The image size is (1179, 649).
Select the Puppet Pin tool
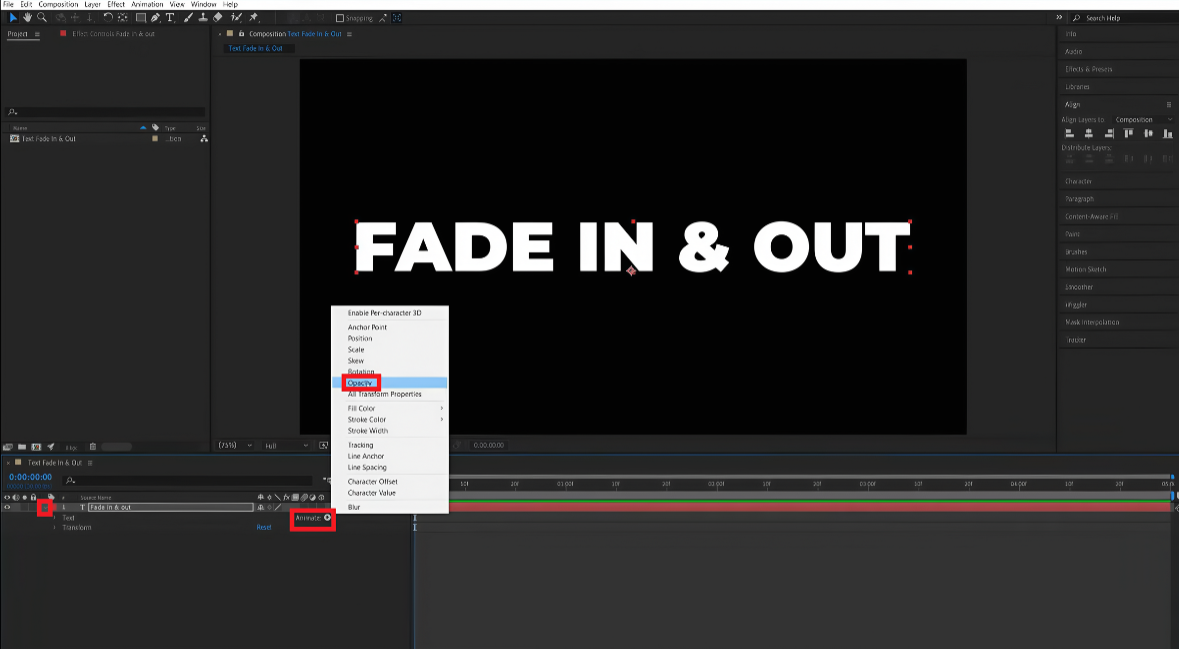[x=253, y=17]
